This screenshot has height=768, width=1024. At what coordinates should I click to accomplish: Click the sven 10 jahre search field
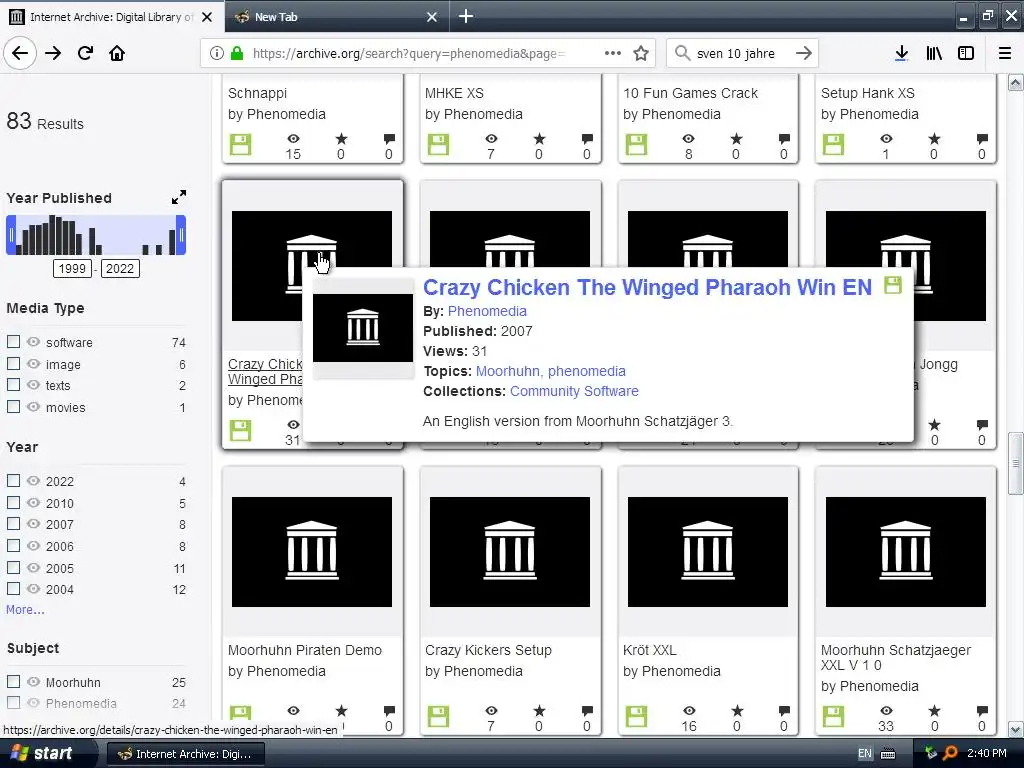pyautogui.click(x=736, y=54)
